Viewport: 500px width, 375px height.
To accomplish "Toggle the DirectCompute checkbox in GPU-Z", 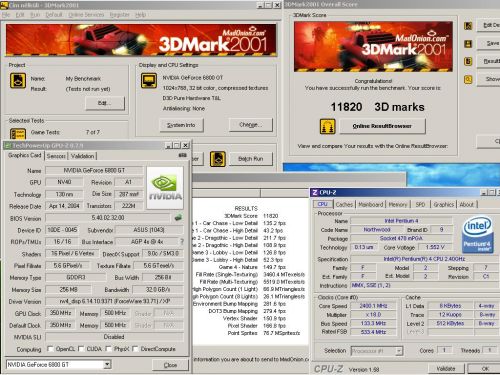I will tap(135, 349).
